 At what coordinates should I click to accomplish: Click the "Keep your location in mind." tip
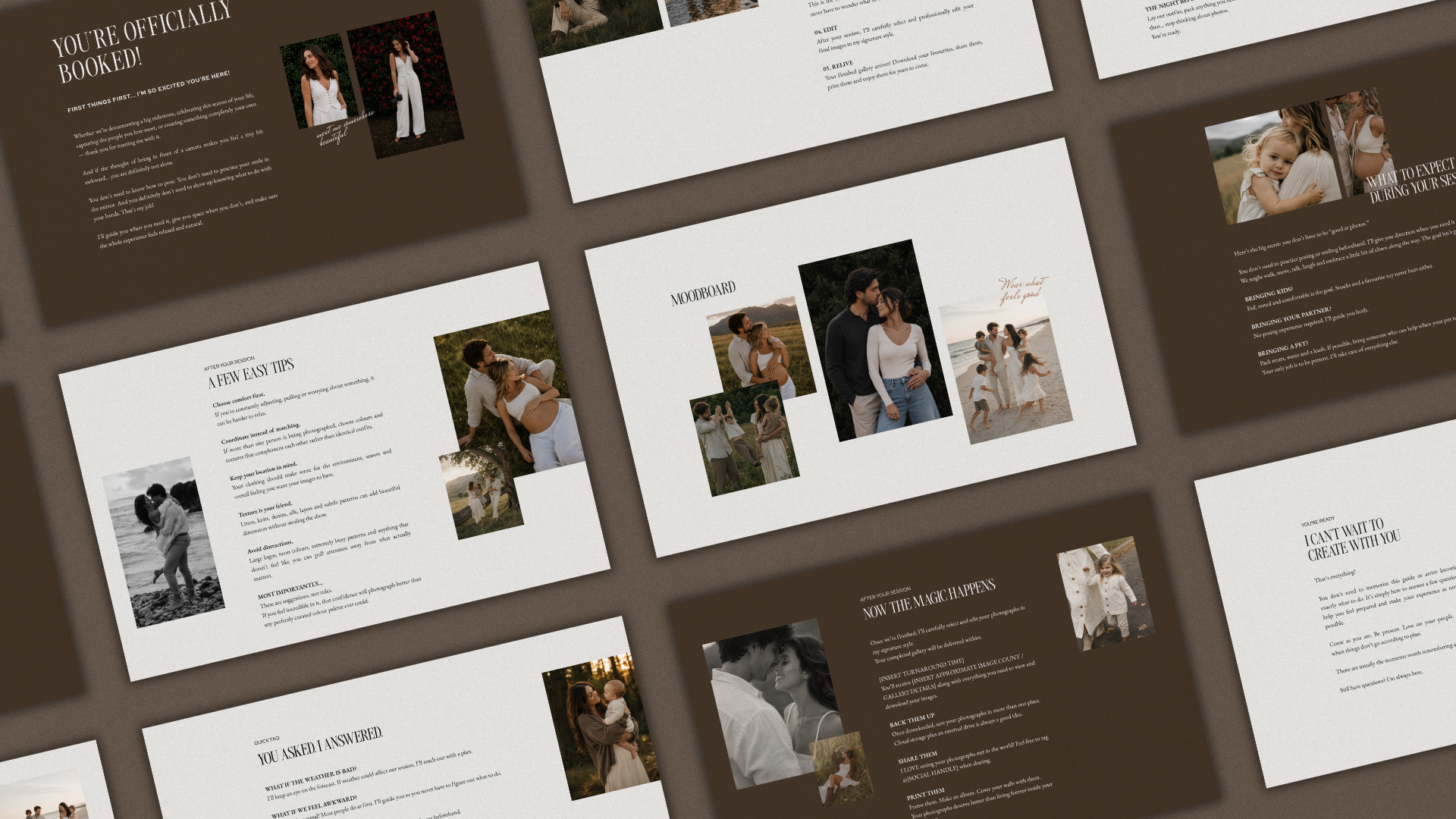pyautogui.click(x=264, y=470)
